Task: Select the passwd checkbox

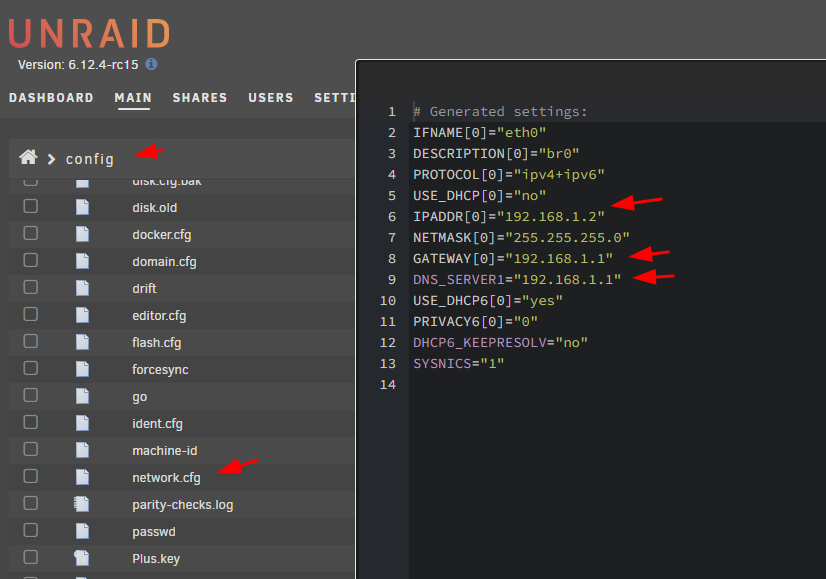Action: tap(31, 530)
